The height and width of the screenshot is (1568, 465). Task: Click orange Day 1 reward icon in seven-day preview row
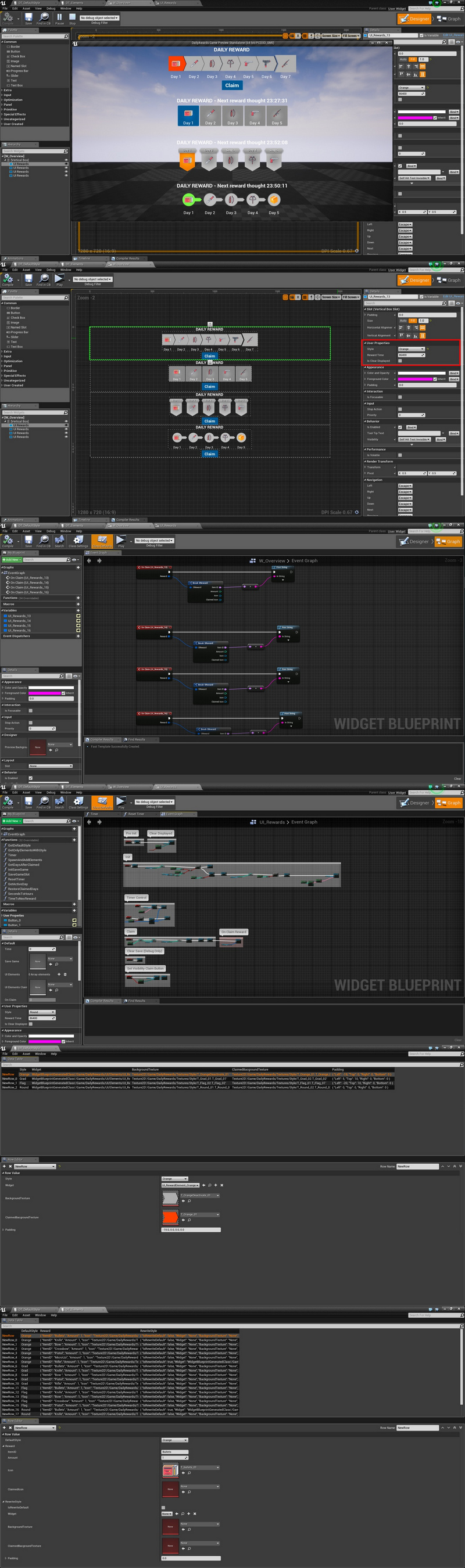176,63
